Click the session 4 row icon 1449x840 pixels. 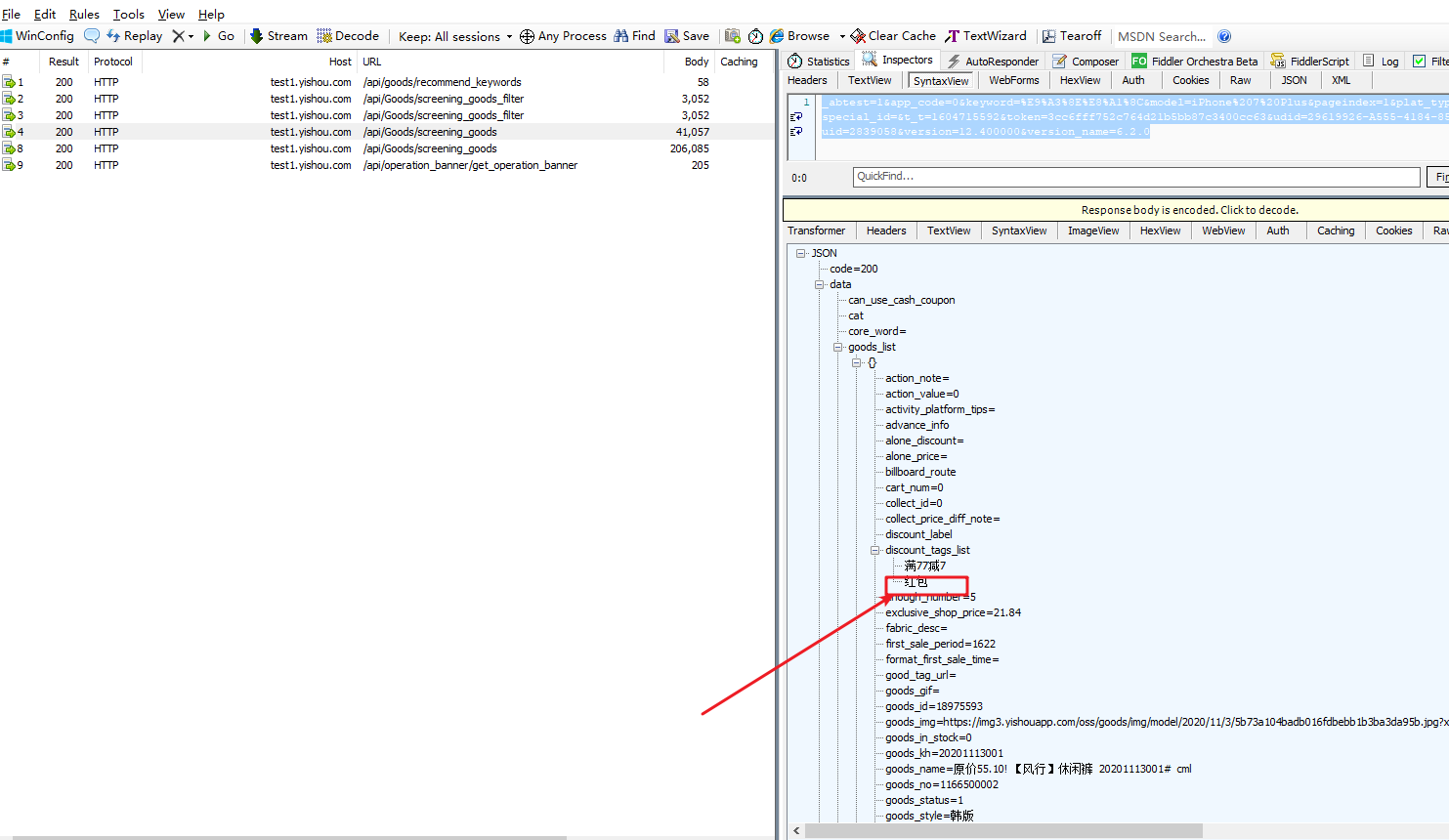pyautogui.click(x=9, y=132)
